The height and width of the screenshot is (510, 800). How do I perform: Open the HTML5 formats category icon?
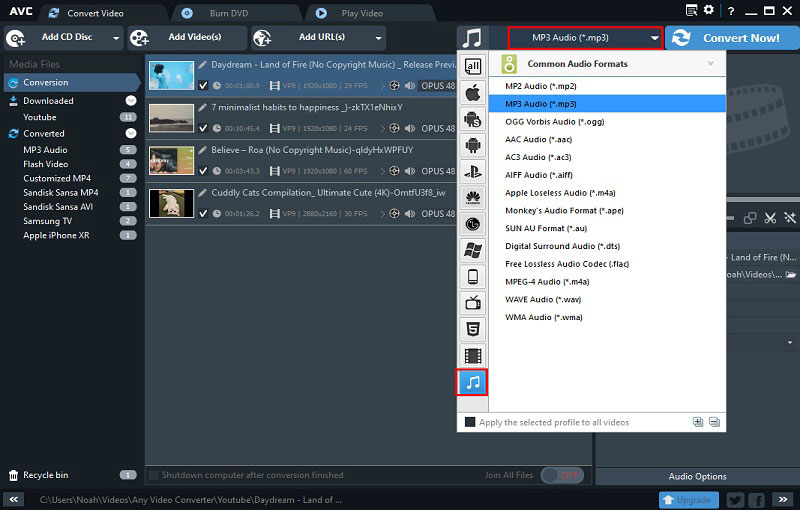tap(473, 329)
